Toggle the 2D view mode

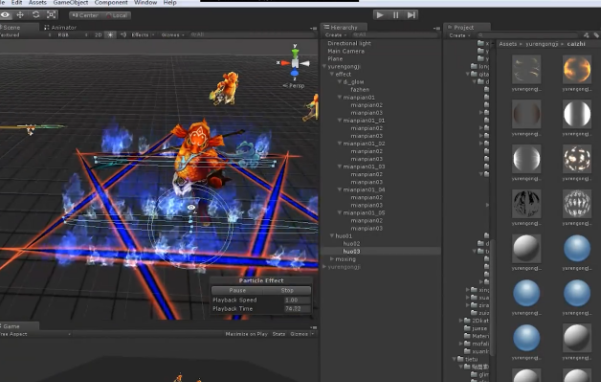(98, 35)
